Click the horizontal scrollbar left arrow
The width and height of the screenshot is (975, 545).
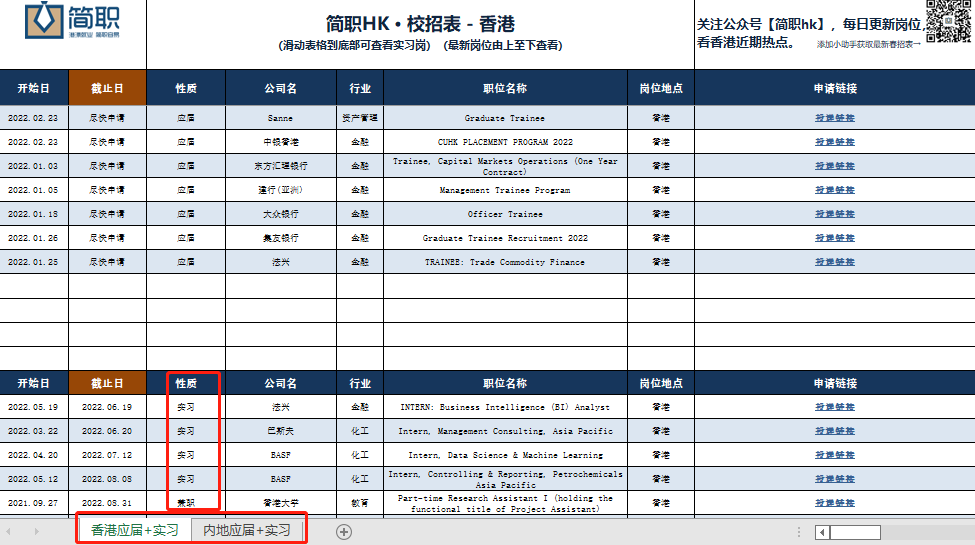(x=823, y=533)
